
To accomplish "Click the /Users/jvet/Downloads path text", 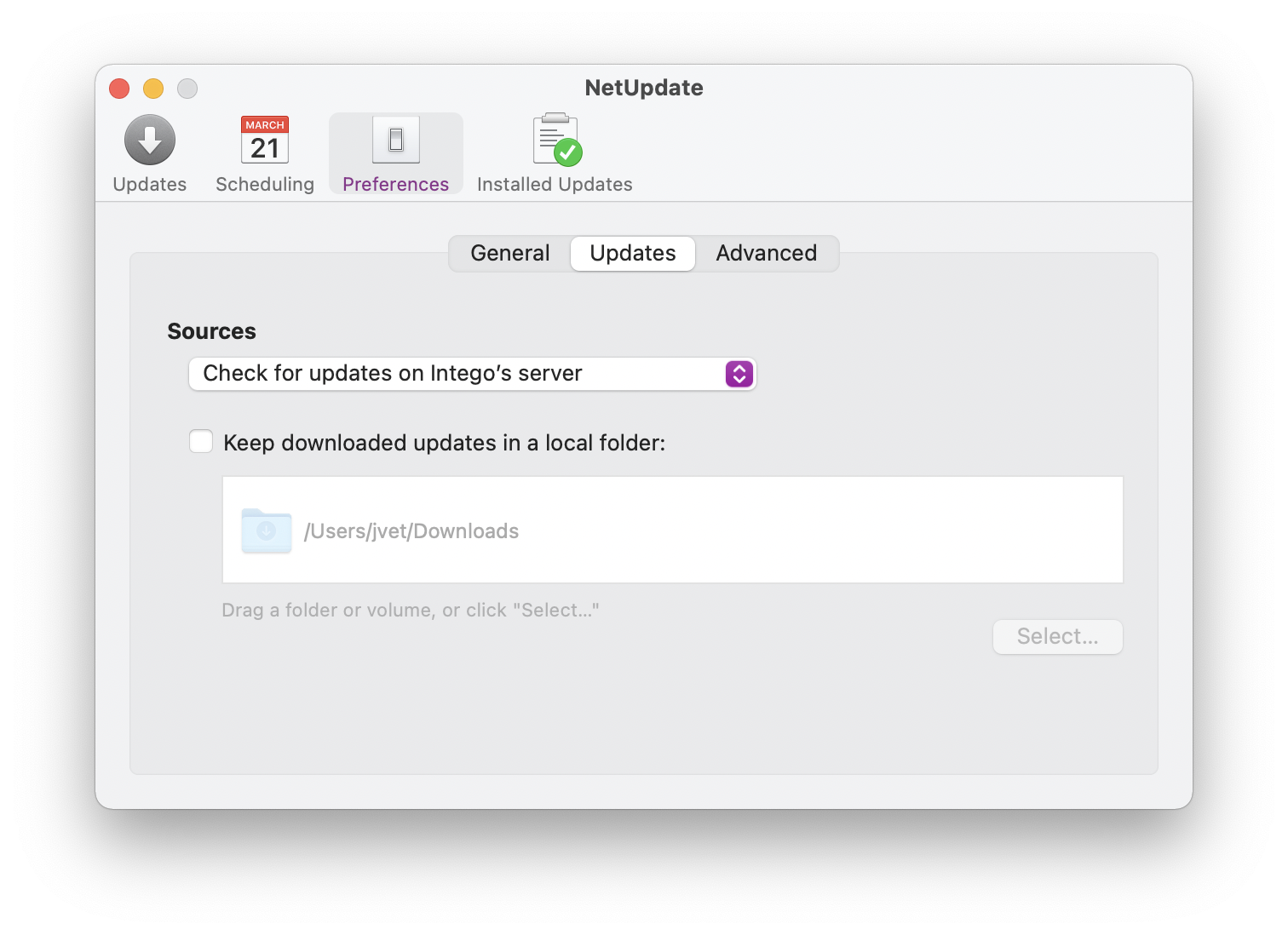I will 411,531.
